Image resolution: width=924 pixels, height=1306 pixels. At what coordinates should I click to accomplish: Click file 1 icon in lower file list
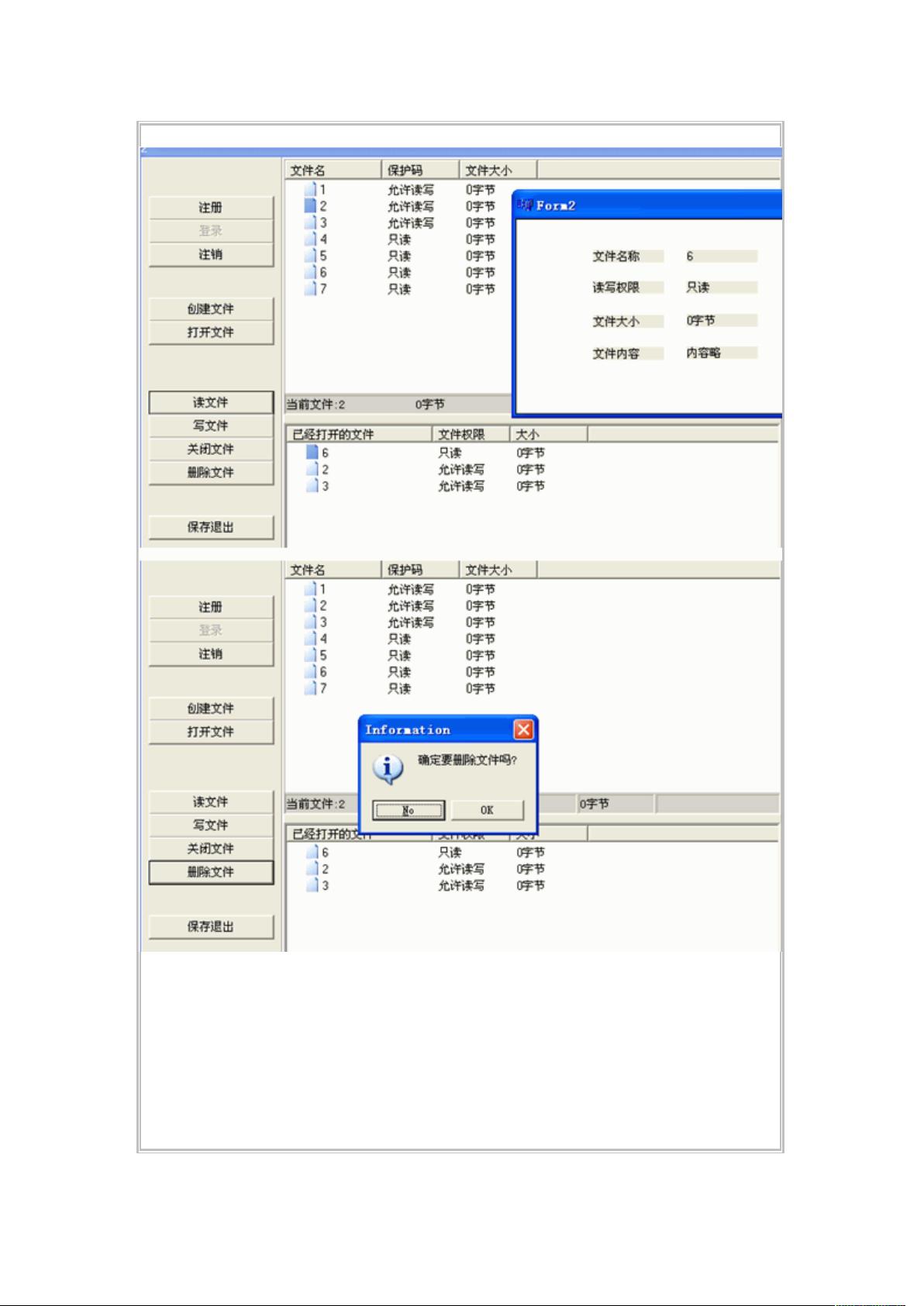[311, 589]
